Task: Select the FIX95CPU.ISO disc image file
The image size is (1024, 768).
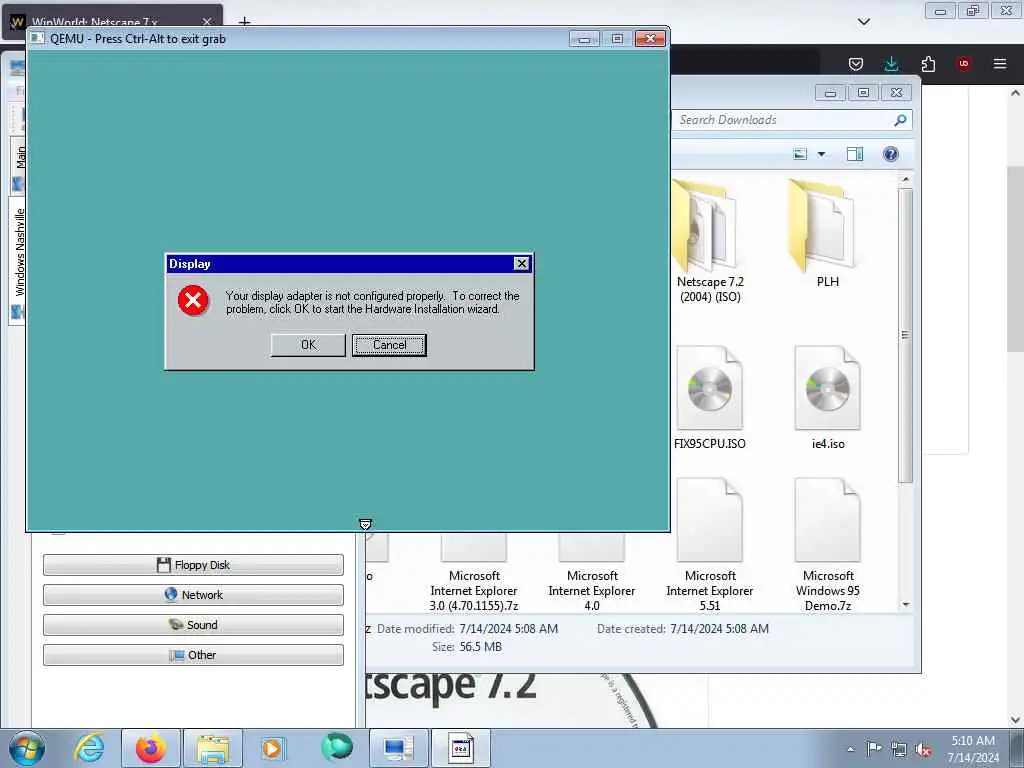Action: coord(709,398)
